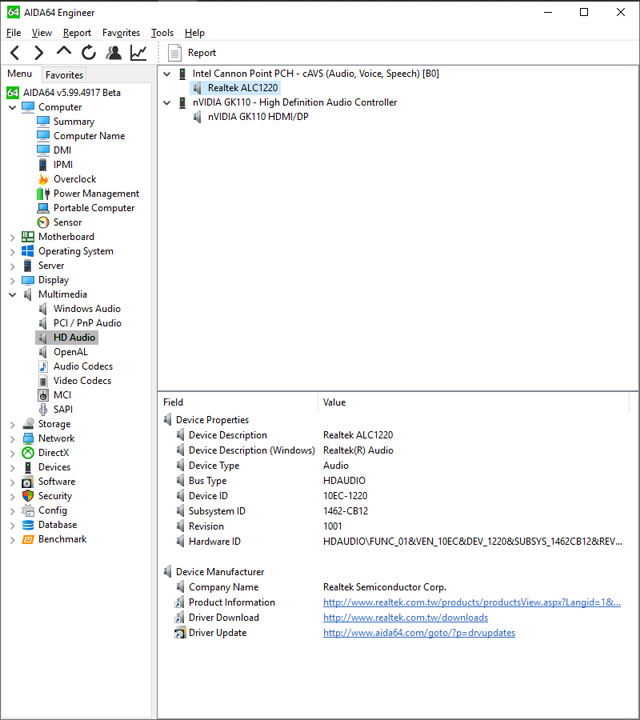Select nVIDIA GK110 HDMI/DP device
This screenshot has width=640, height=720.
click(x=258, y=117)
